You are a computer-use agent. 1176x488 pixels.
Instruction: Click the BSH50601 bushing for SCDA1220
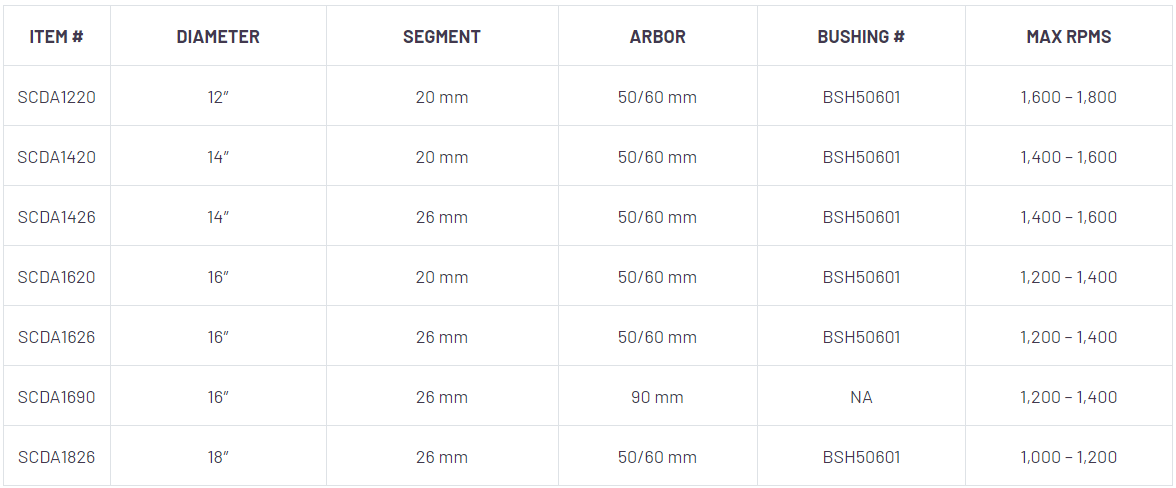(x=861, y=97)
